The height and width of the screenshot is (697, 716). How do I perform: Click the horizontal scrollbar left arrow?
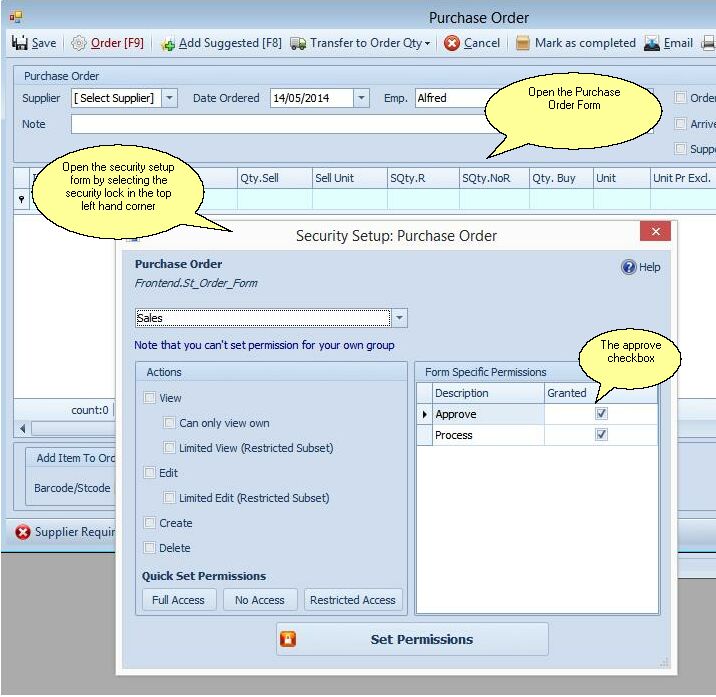click(23, 428)
